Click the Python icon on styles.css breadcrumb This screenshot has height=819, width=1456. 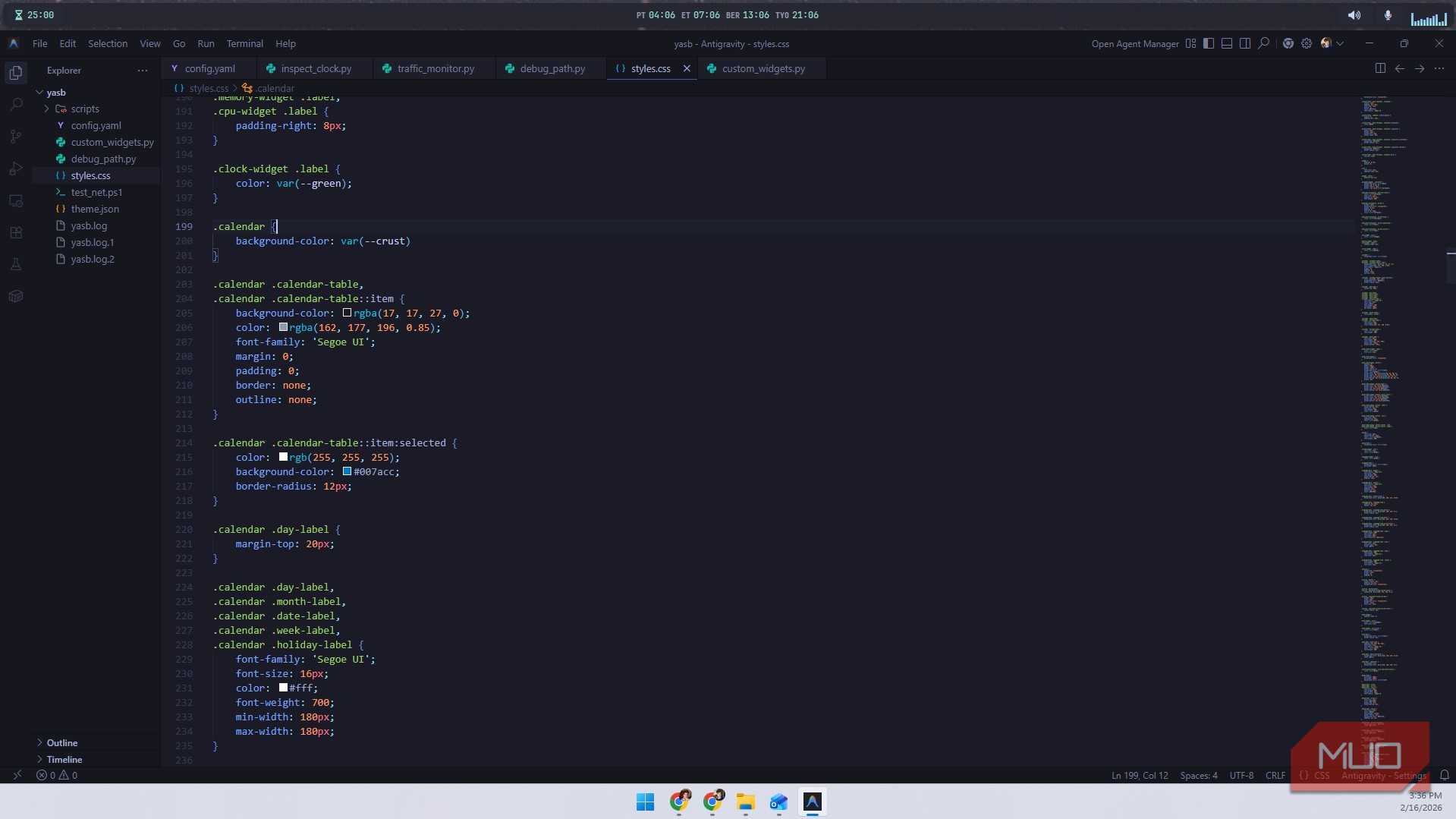coord(247,87)
